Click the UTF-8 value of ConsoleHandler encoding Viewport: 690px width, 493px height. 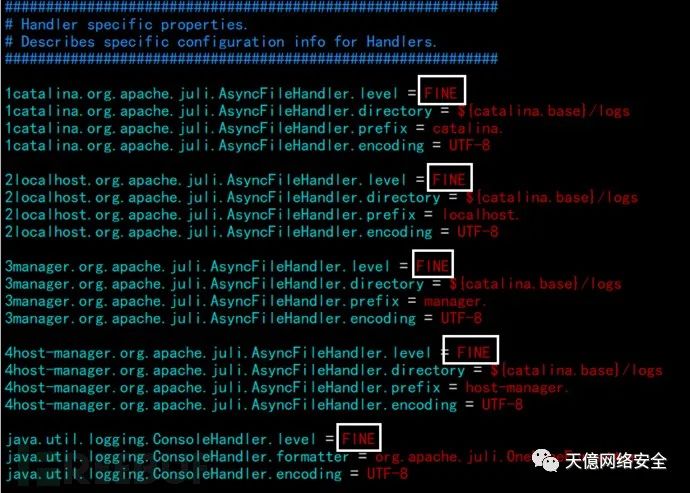click(x=387, y=474)
